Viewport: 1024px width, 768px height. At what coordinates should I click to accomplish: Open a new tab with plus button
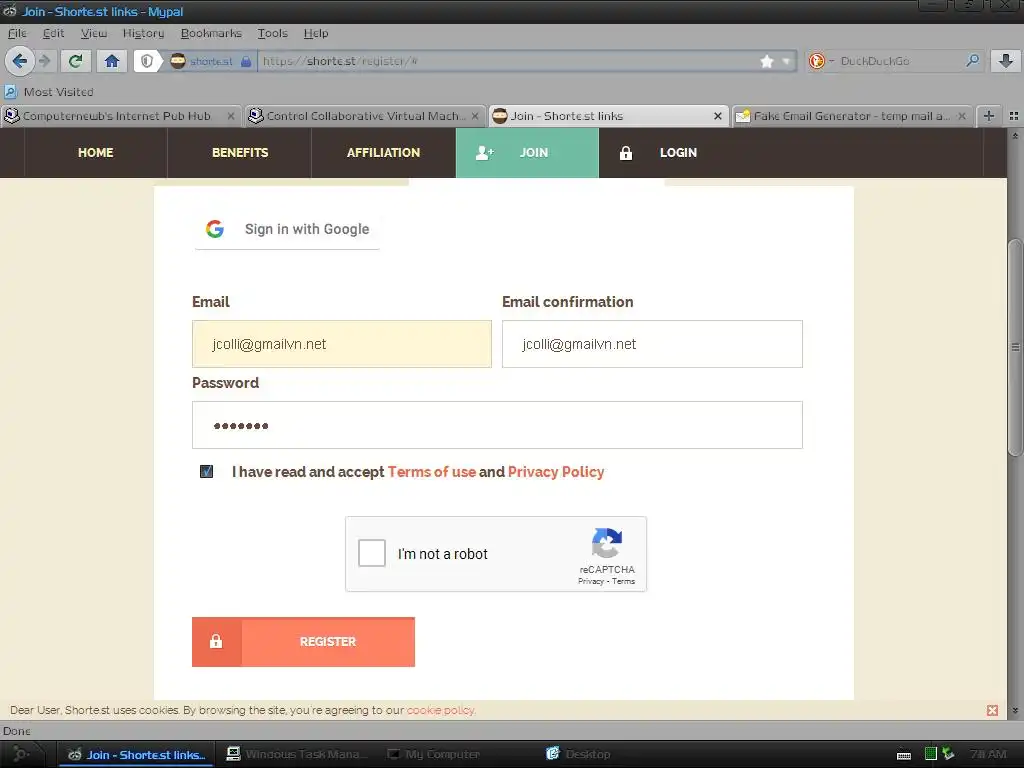coord(989,116)
